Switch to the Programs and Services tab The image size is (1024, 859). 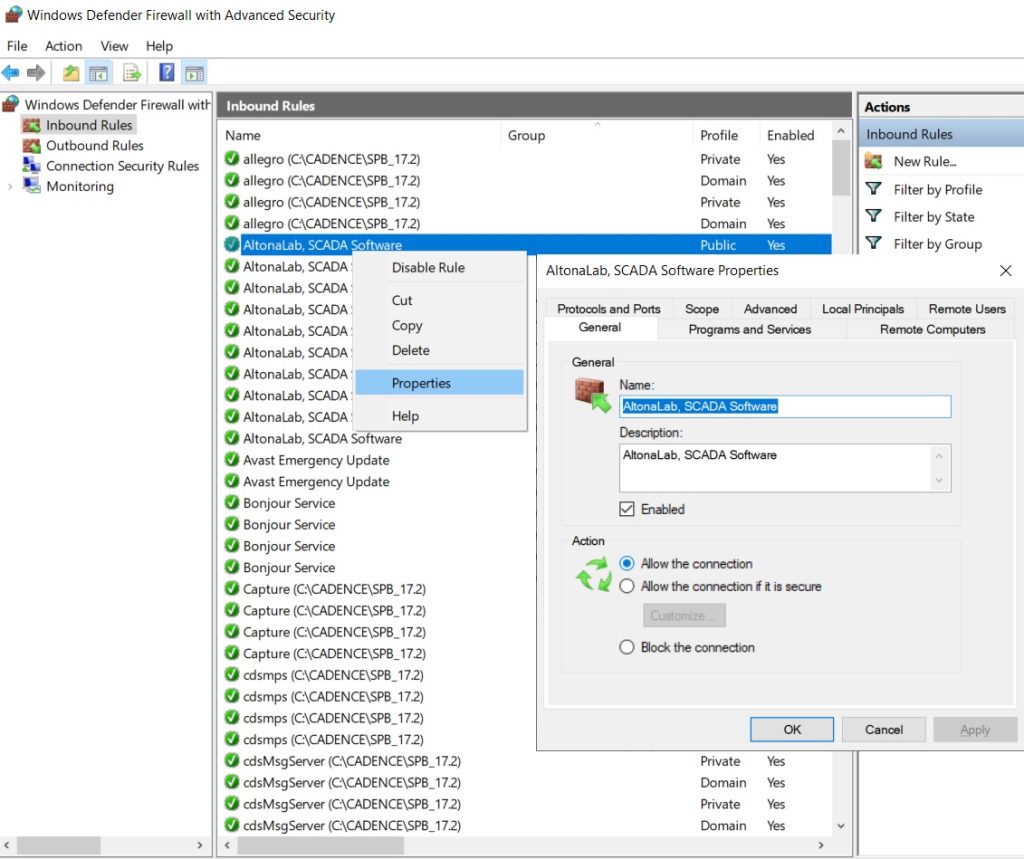pyautogui.click(x=750, y=329)
